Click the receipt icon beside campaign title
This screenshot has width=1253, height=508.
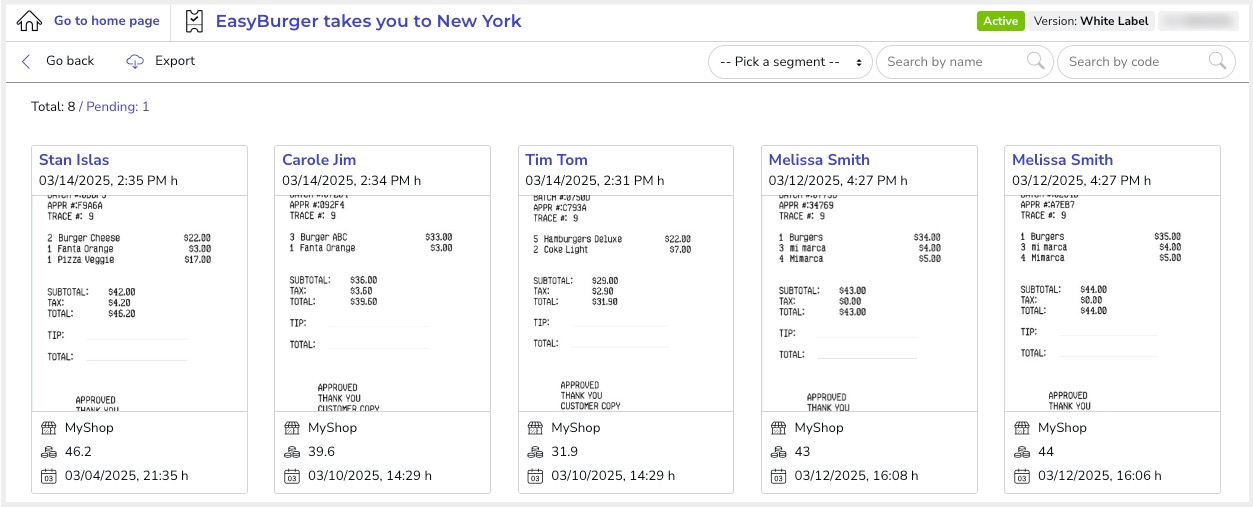(195, 21)
